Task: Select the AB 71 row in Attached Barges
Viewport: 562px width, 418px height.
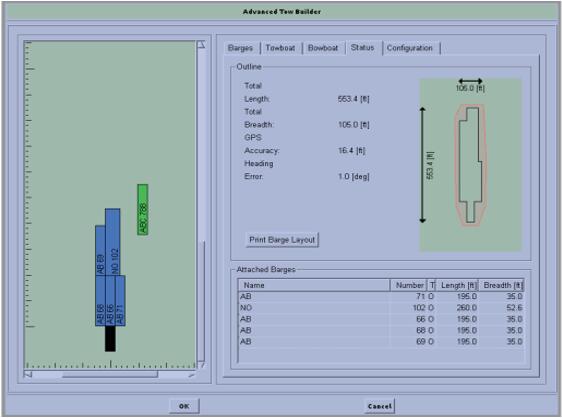Action: coord(381,296)
